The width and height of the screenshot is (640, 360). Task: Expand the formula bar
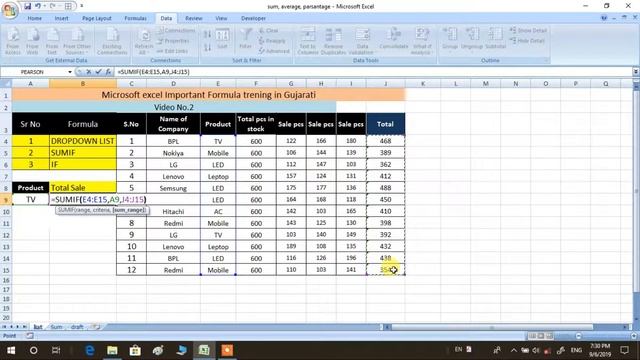click(x=636, y=72)
